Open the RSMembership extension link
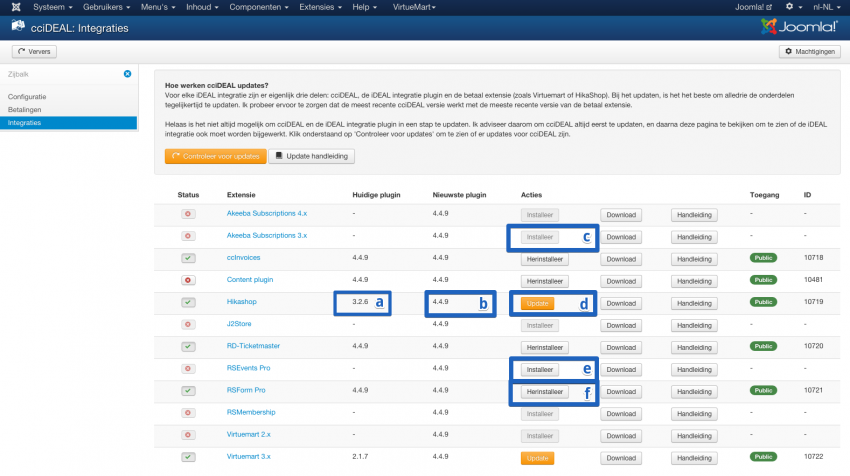This screenshot has width=850, height=476. click(251, 413)
